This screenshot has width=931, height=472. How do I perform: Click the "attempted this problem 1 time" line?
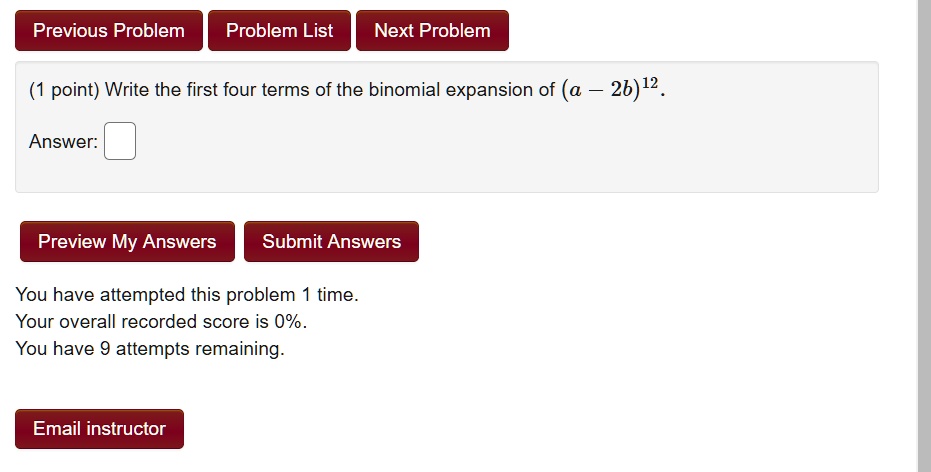(x=187, y=294)
